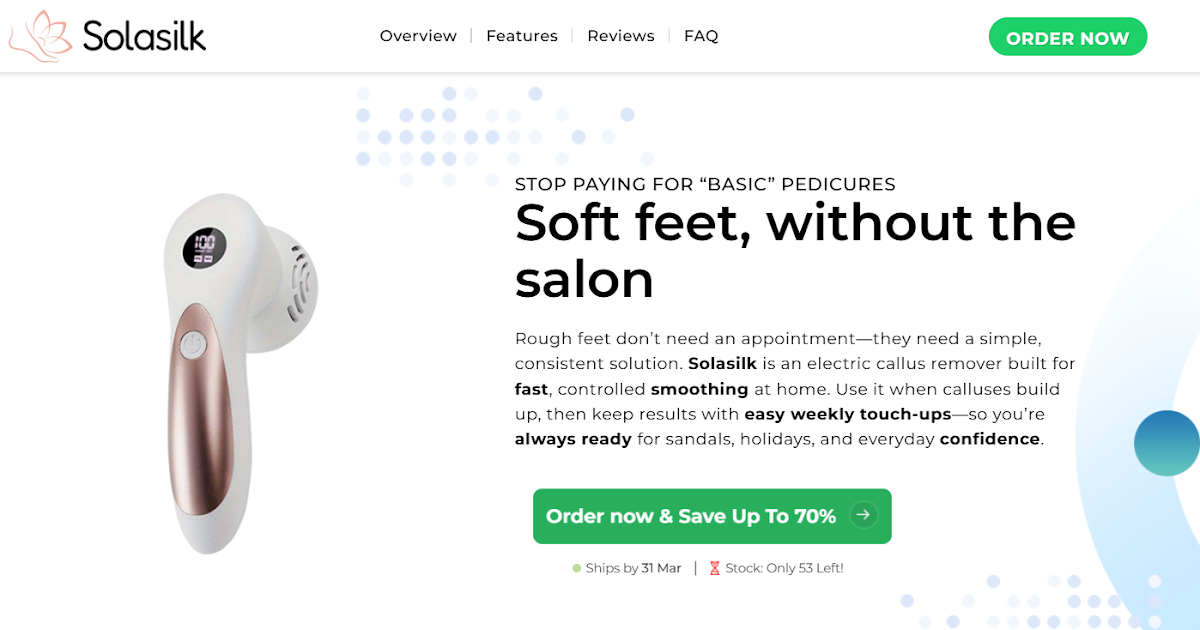Screen dimensions: 1200x630
Task: Go to the Features section
Action: [522, 36]
